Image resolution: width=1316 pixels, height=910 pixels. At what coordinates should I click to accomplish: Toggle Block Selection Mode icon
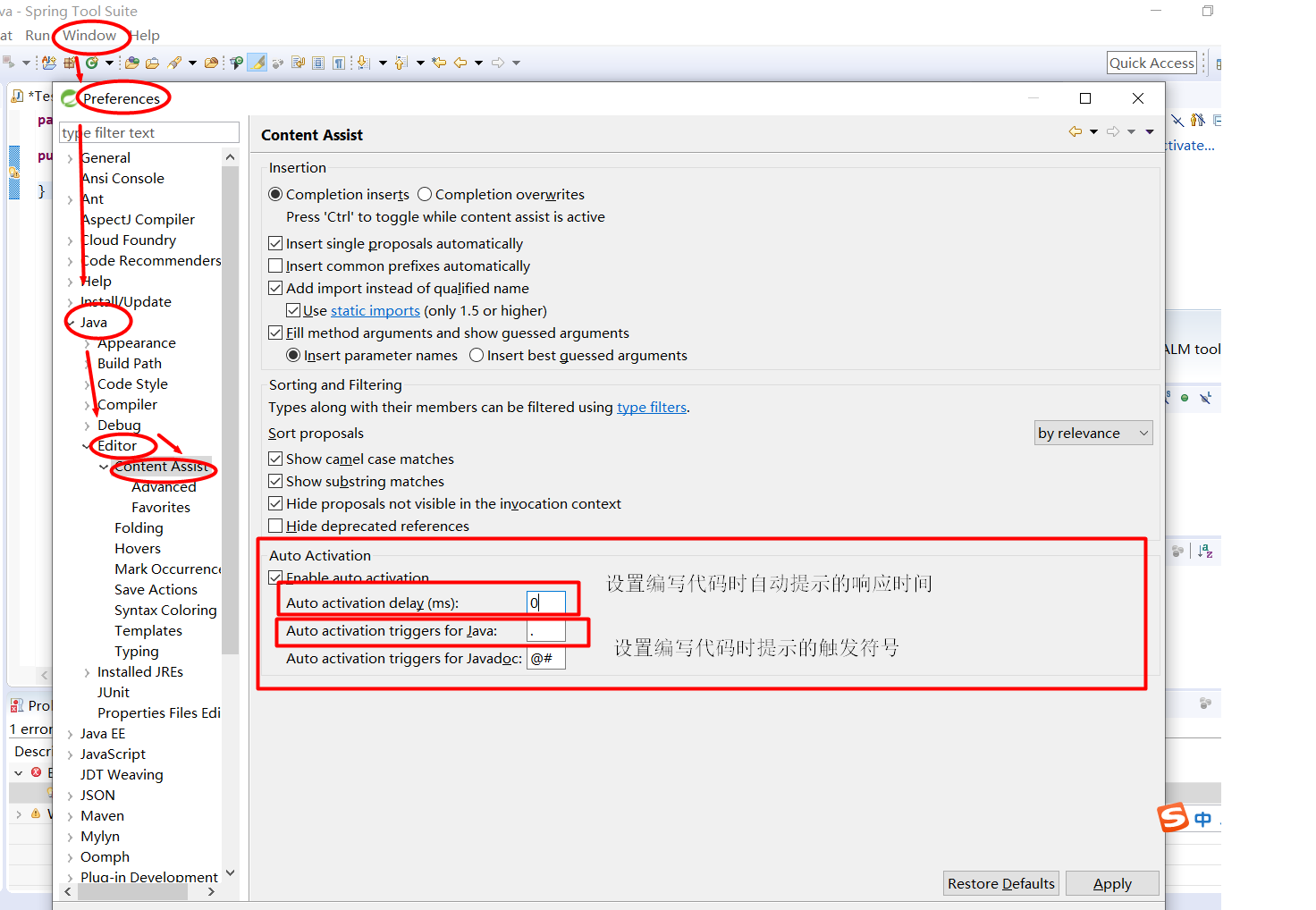click(x=318, y=63)
